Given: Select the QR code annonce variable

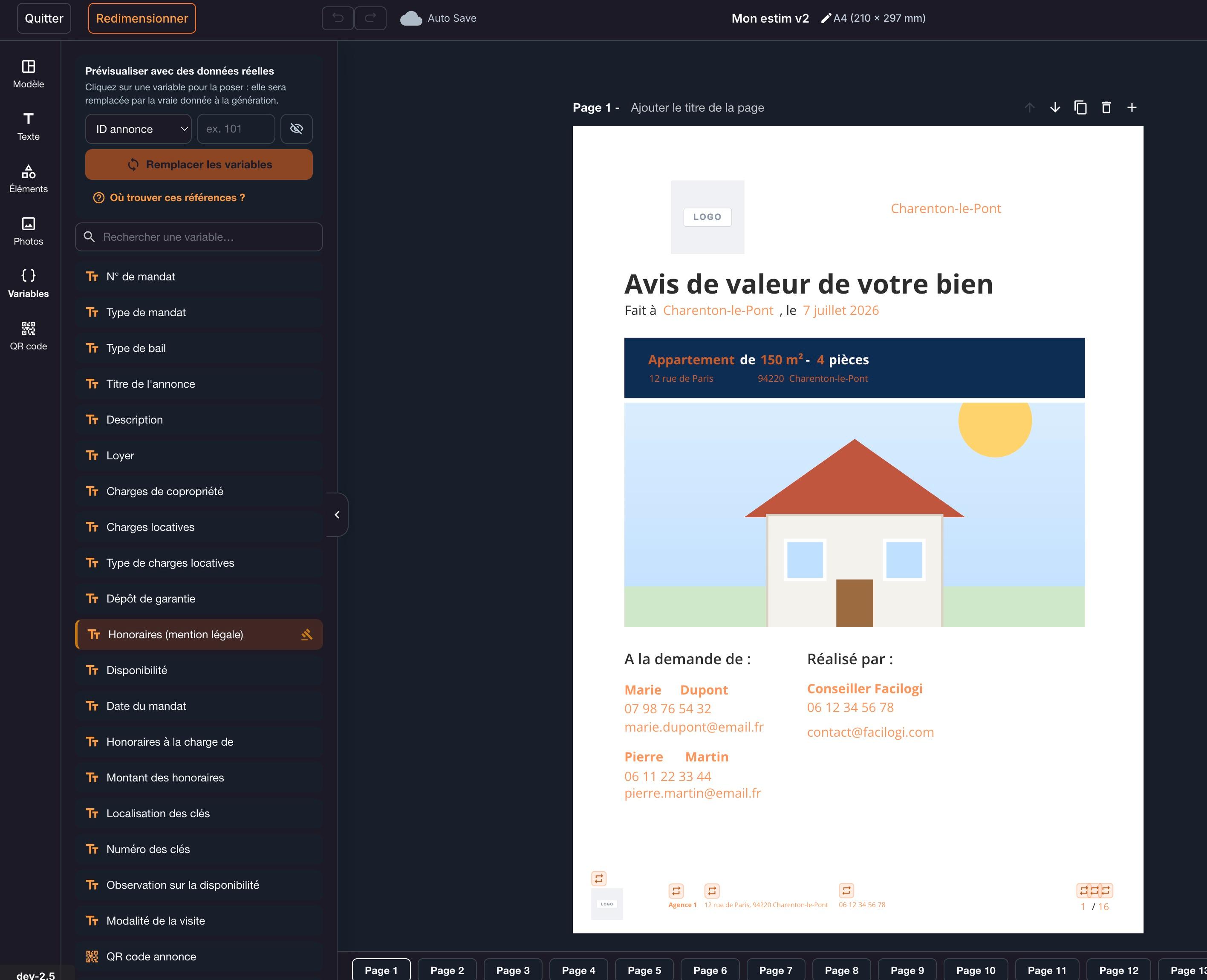Looking at the screenshot, I should click(199, 957).
